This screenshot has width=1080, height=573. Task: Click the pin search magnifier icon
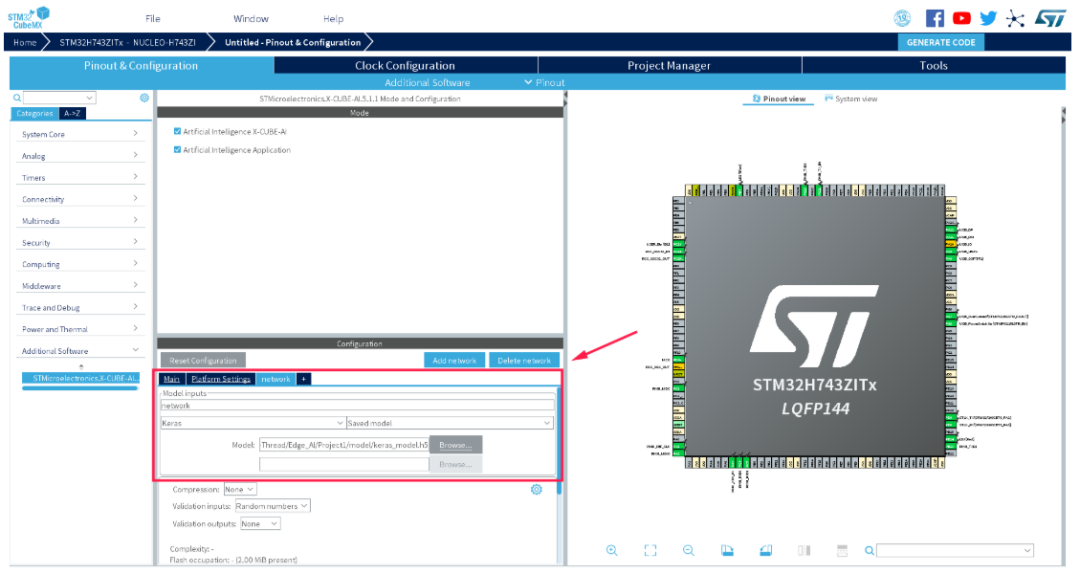869,550
